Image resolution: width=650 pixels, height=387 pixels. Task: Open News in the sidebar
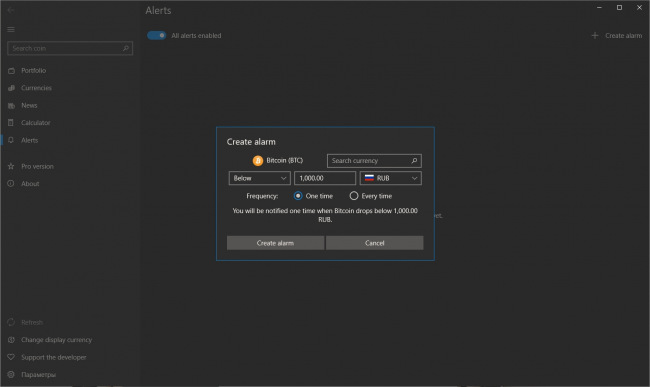click(29, 106)
